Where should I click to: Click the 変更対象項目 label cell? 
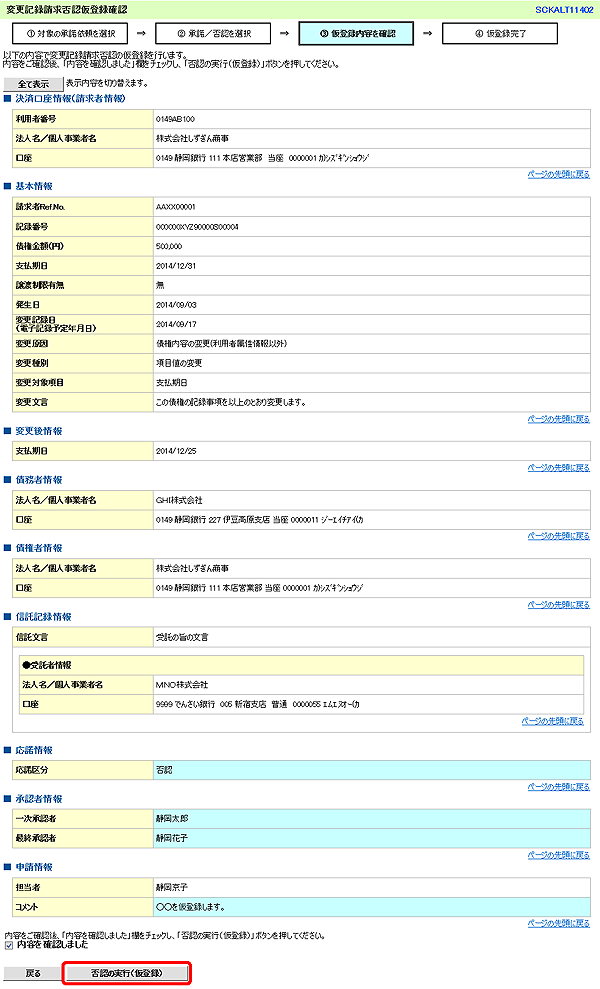[x=83, y=383]
